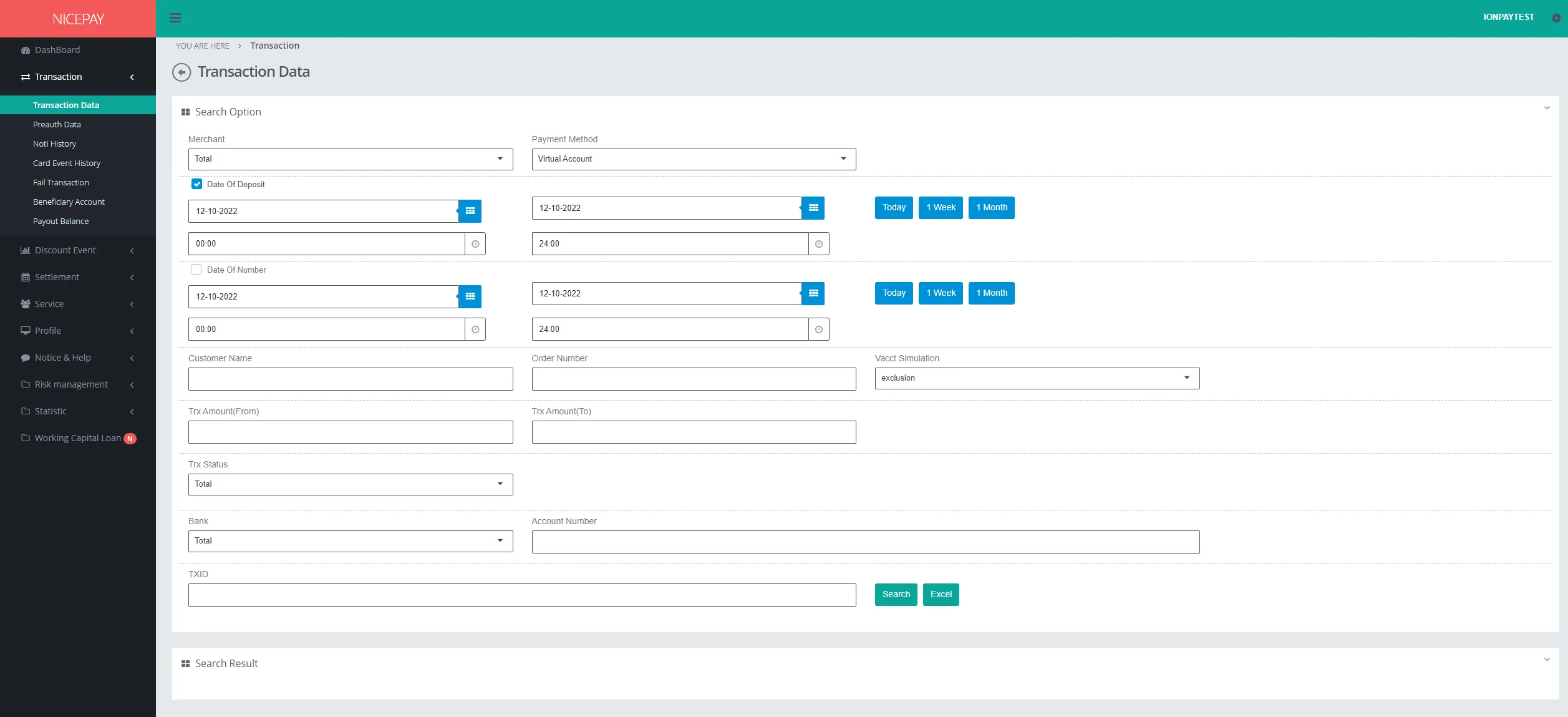Click the calendar icon for end date
Image resolution: width=1568 pixels, height=717 pixels.
click(813, 208)
